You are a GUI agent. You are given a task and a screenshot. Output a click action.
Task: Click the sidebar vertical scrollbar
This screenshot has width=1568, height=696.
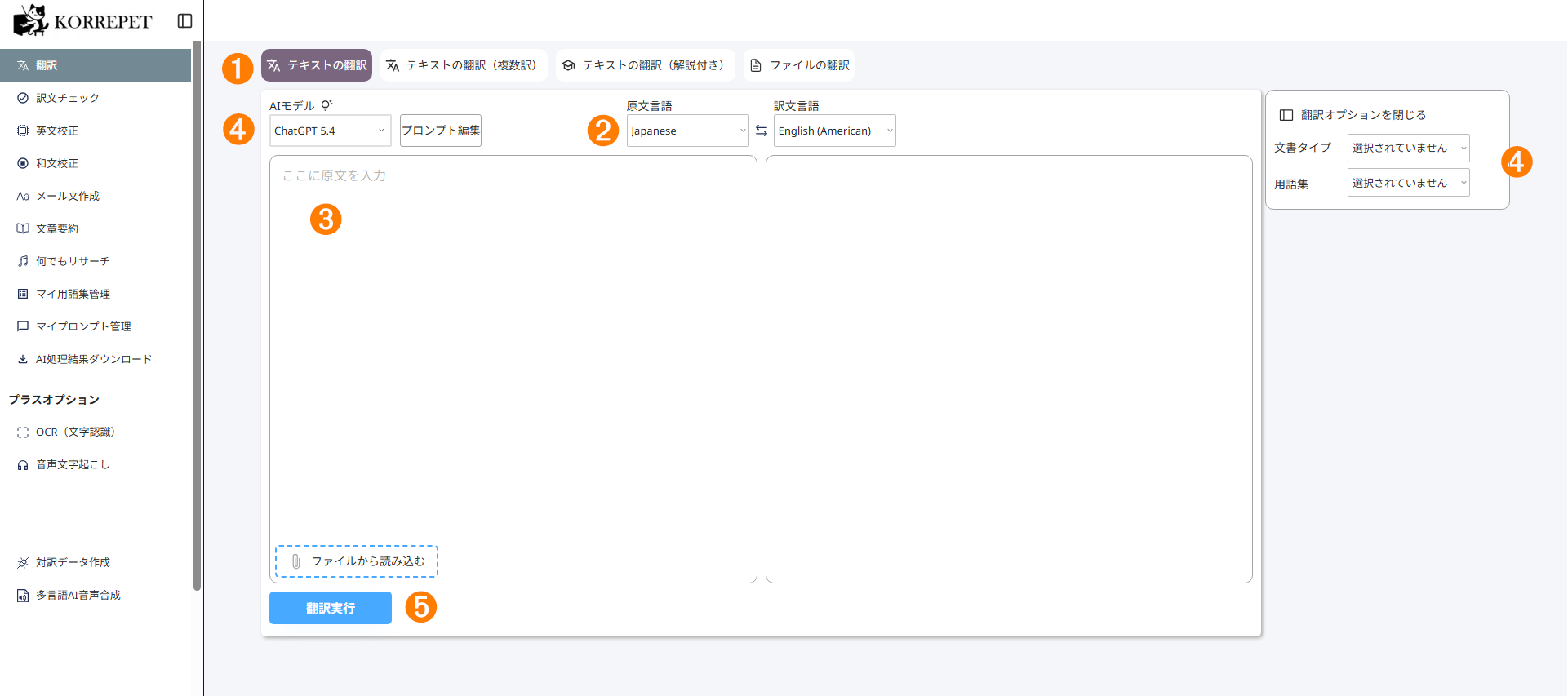(x=197, y=315)
